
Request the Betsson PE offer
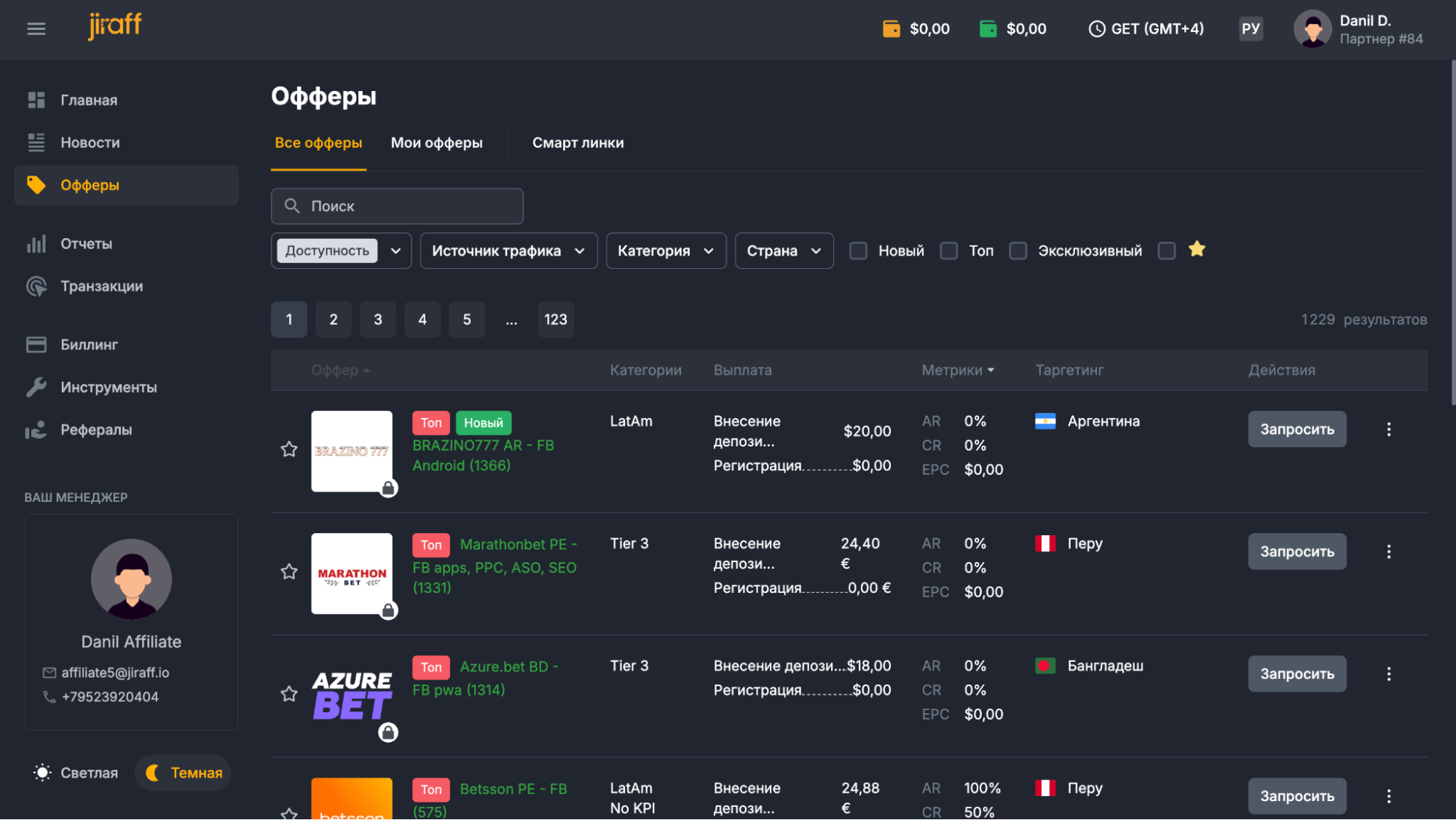(x=1296, y=796)
